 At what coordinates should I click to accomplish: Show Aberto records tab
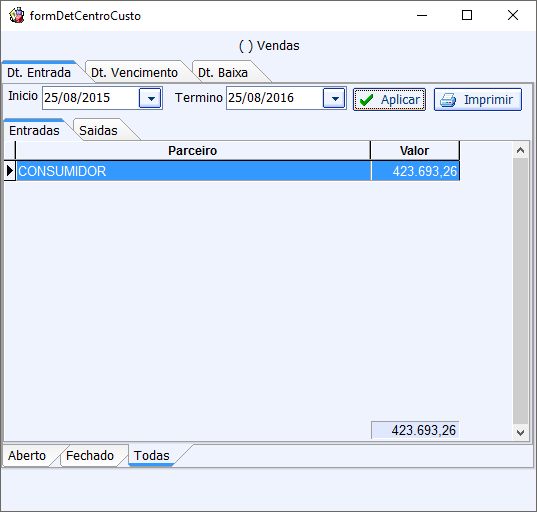(x=27, y=455)
